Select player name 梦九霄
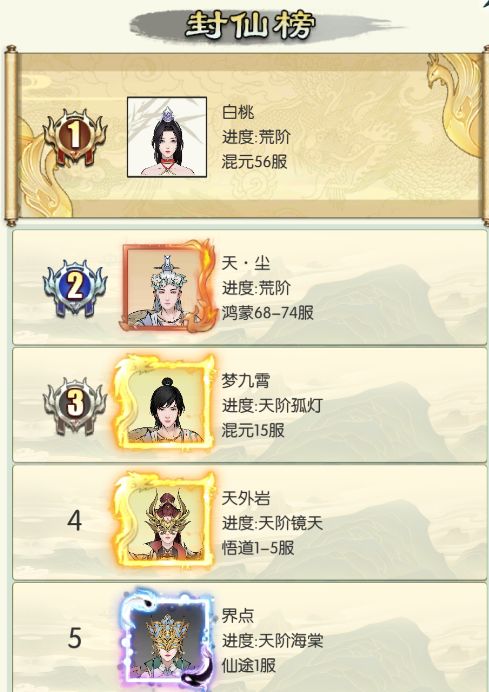Viewport: 489px width, 692px height. (x=246, y=381)
